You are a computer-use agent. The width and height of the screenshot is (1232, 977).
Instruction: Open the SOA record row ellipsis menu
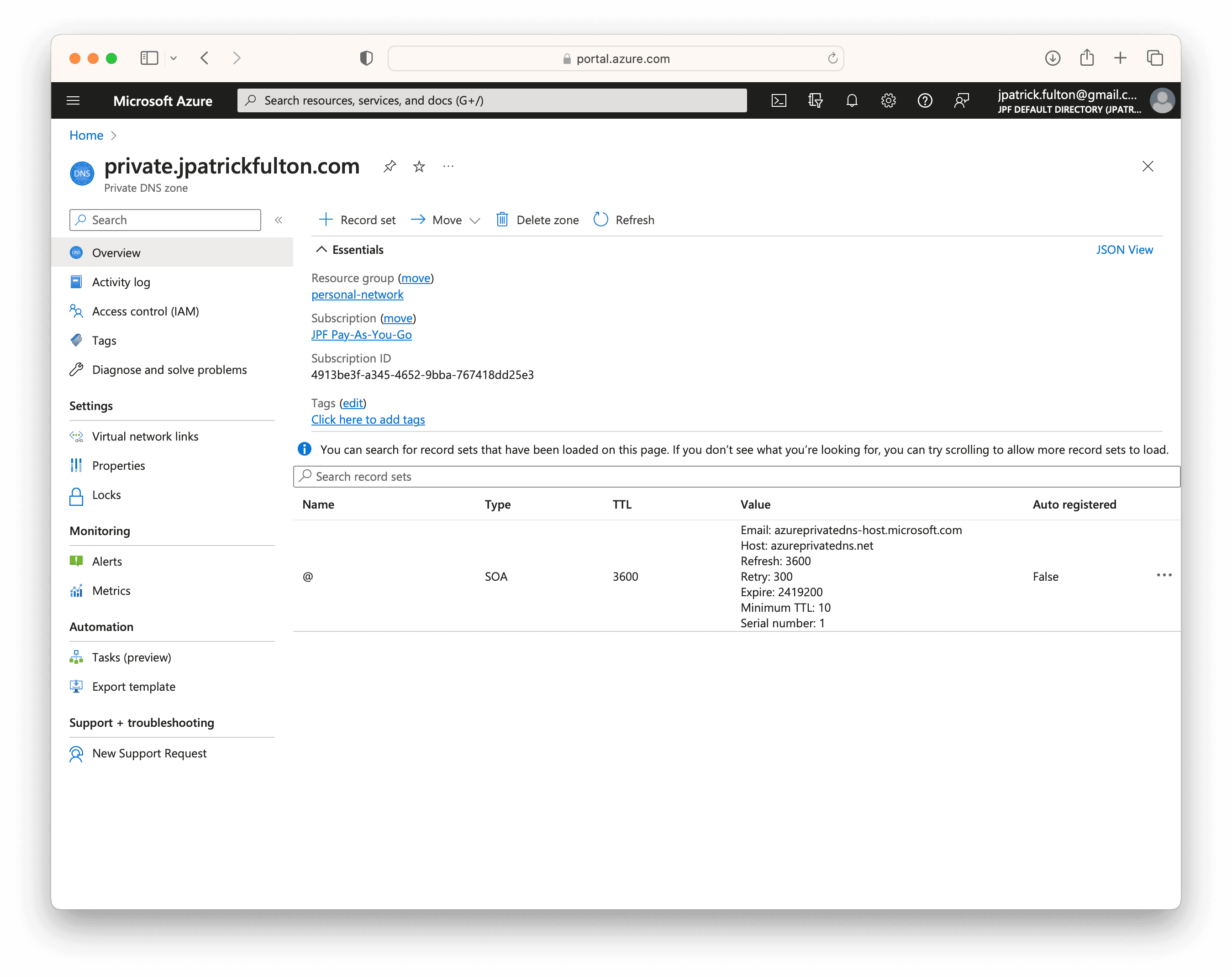(1164, 575)
